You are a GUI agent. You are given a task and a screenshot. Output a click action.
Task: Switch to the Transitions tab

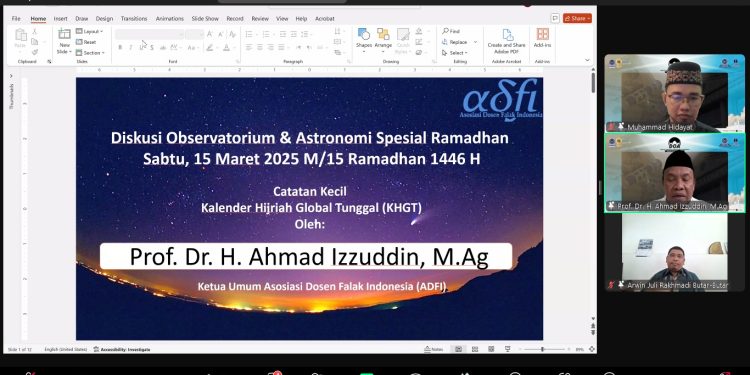134,19
